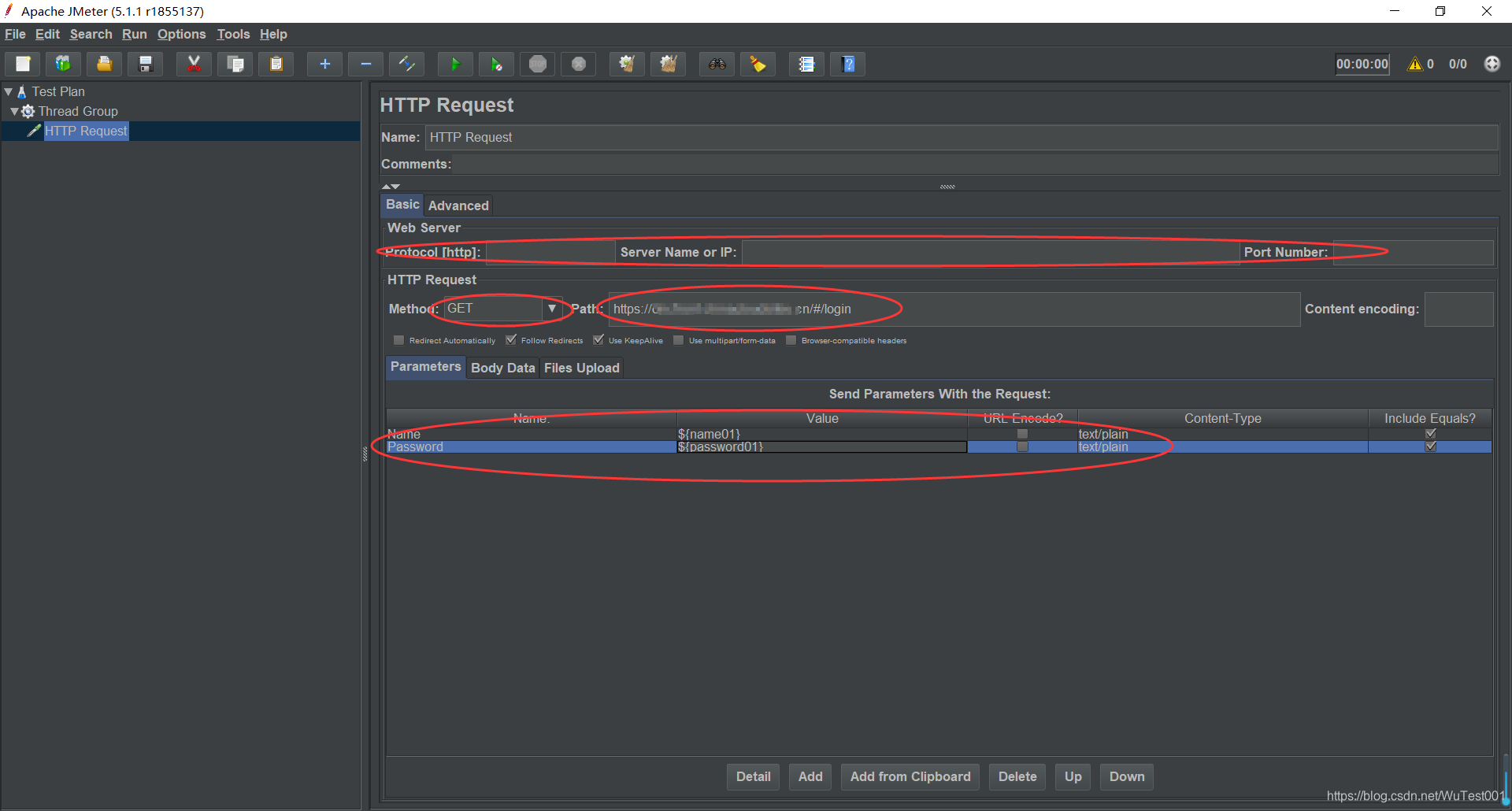Image resolution: width=1512 pixels, height=811 pixels.
Task: Click the Server Name or IP field
Action: pyautogui.click(x=990, y=252)
